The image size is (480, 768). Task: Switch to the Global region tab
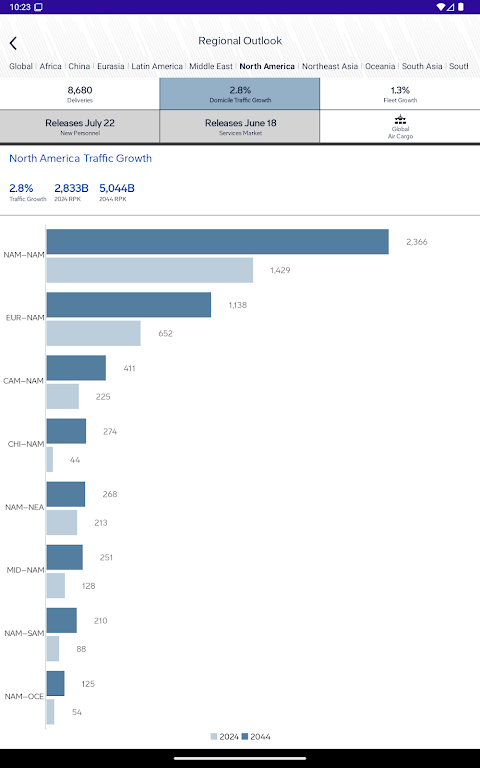(21, 66)
